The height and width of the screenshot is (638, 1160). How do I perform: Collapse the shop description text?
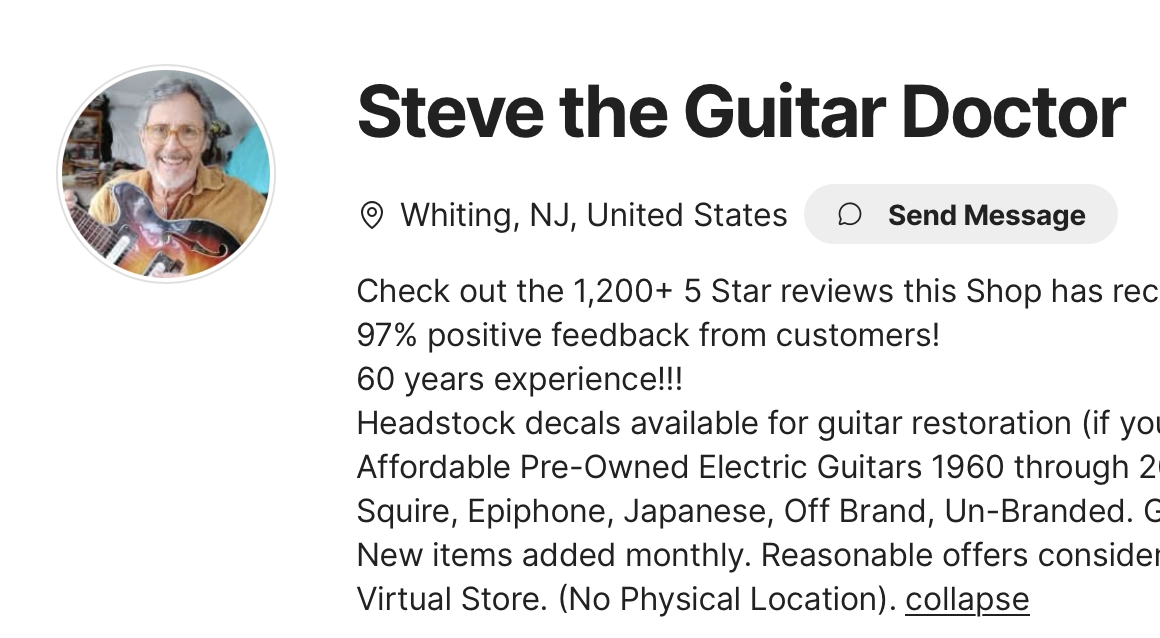967,599
